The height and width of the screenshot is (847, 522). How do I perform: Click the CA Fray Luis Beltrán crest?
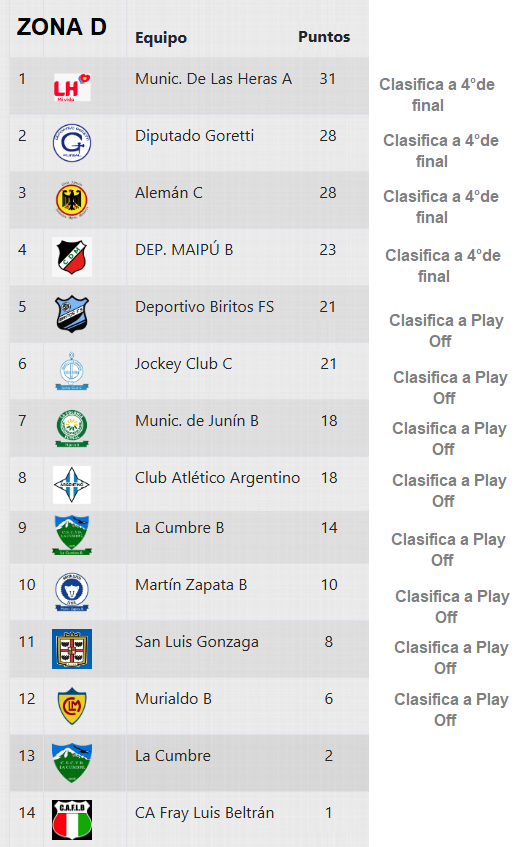coord(72,820)
